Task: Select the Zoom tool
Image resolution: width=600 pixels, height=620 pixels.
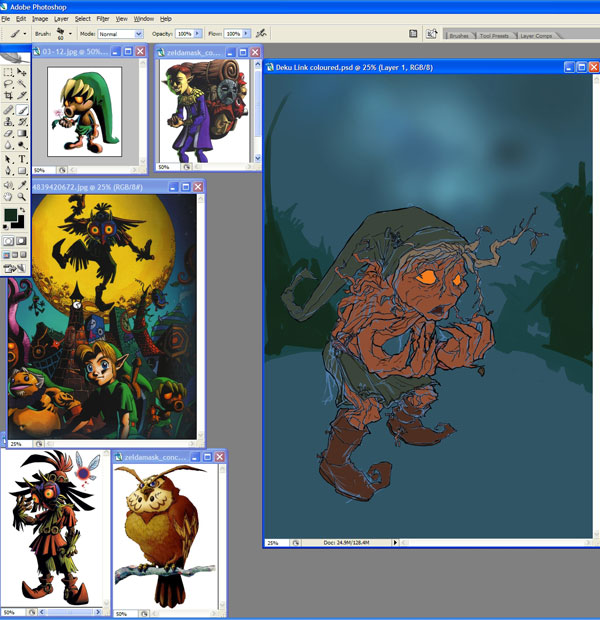Action: [22, 197]
